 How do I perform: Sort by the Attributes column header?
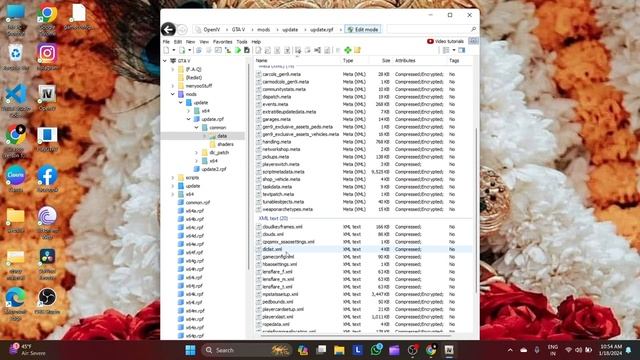pos(405,60)
